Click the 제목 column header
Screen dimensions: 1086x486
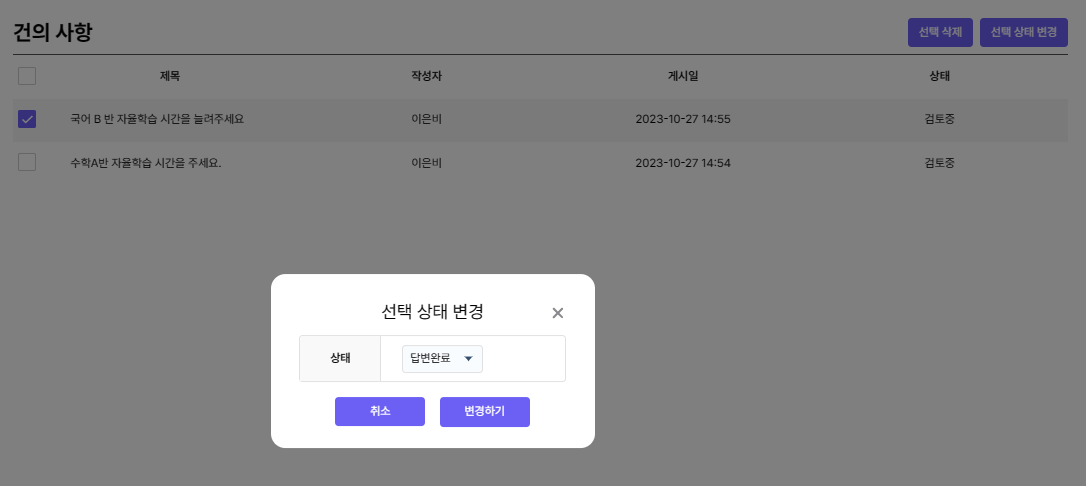[170, 76]
